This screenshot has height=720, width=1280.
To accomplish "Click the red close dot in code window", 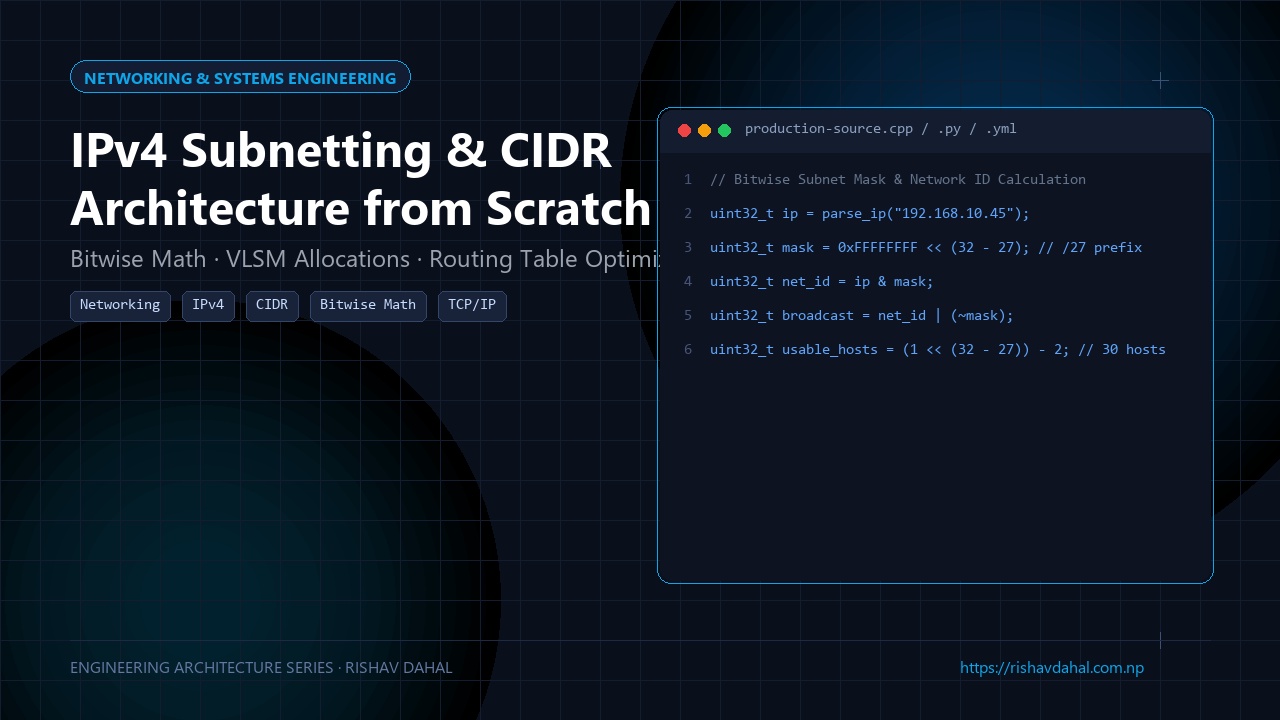I will tap(684, 130).
